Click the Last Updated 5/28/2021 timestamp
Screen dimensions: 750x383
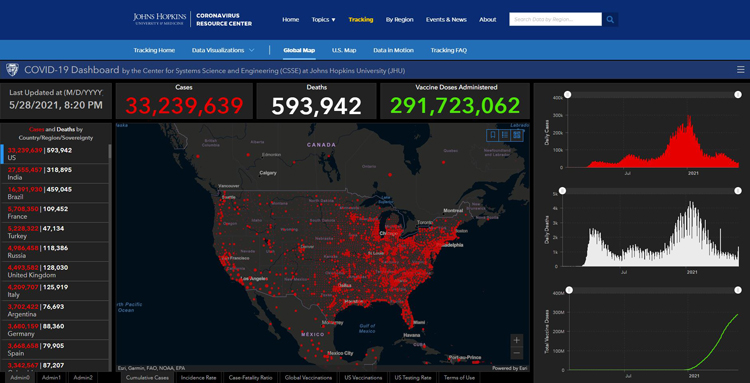[56, 105]
